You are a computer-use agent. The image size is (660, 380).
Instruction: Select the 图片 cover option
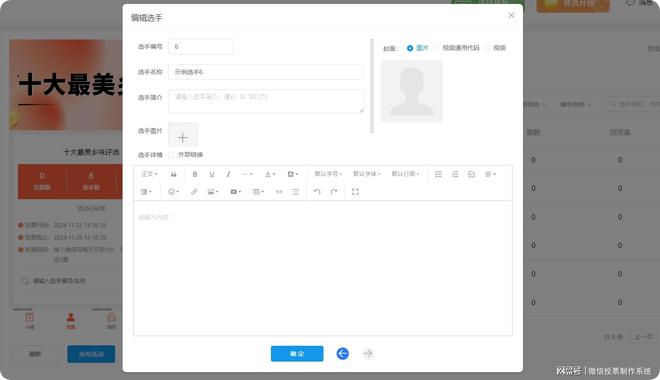click(x=418, y=48)
